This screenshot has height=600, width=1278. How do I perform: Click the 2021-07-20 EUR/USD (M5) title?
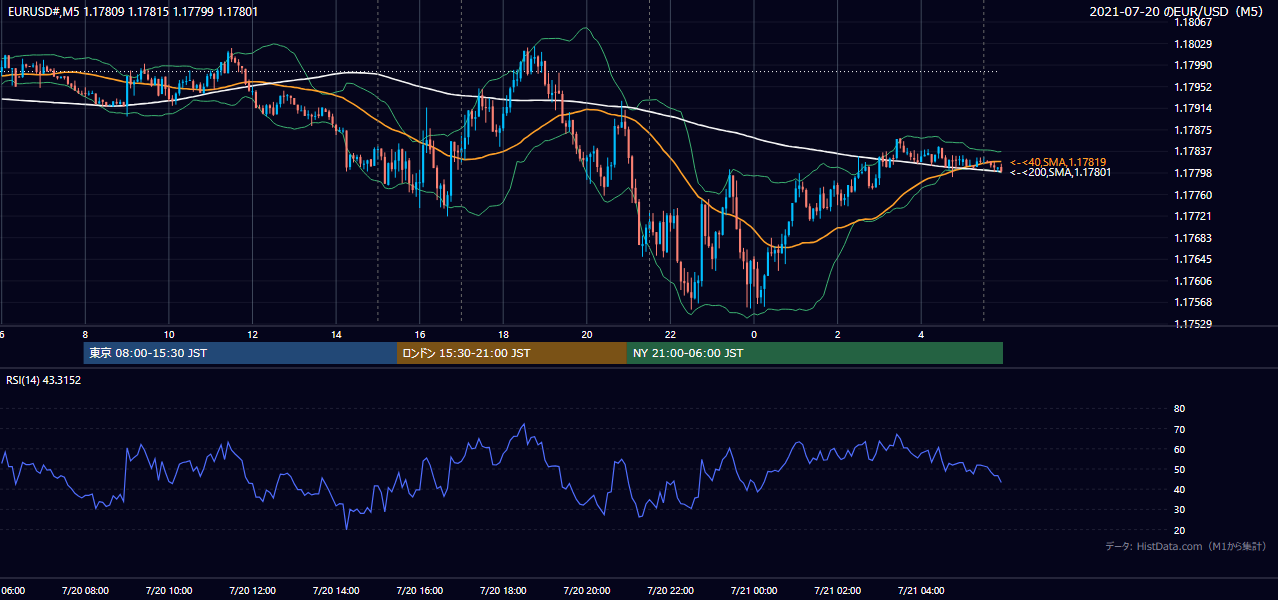1176,12
